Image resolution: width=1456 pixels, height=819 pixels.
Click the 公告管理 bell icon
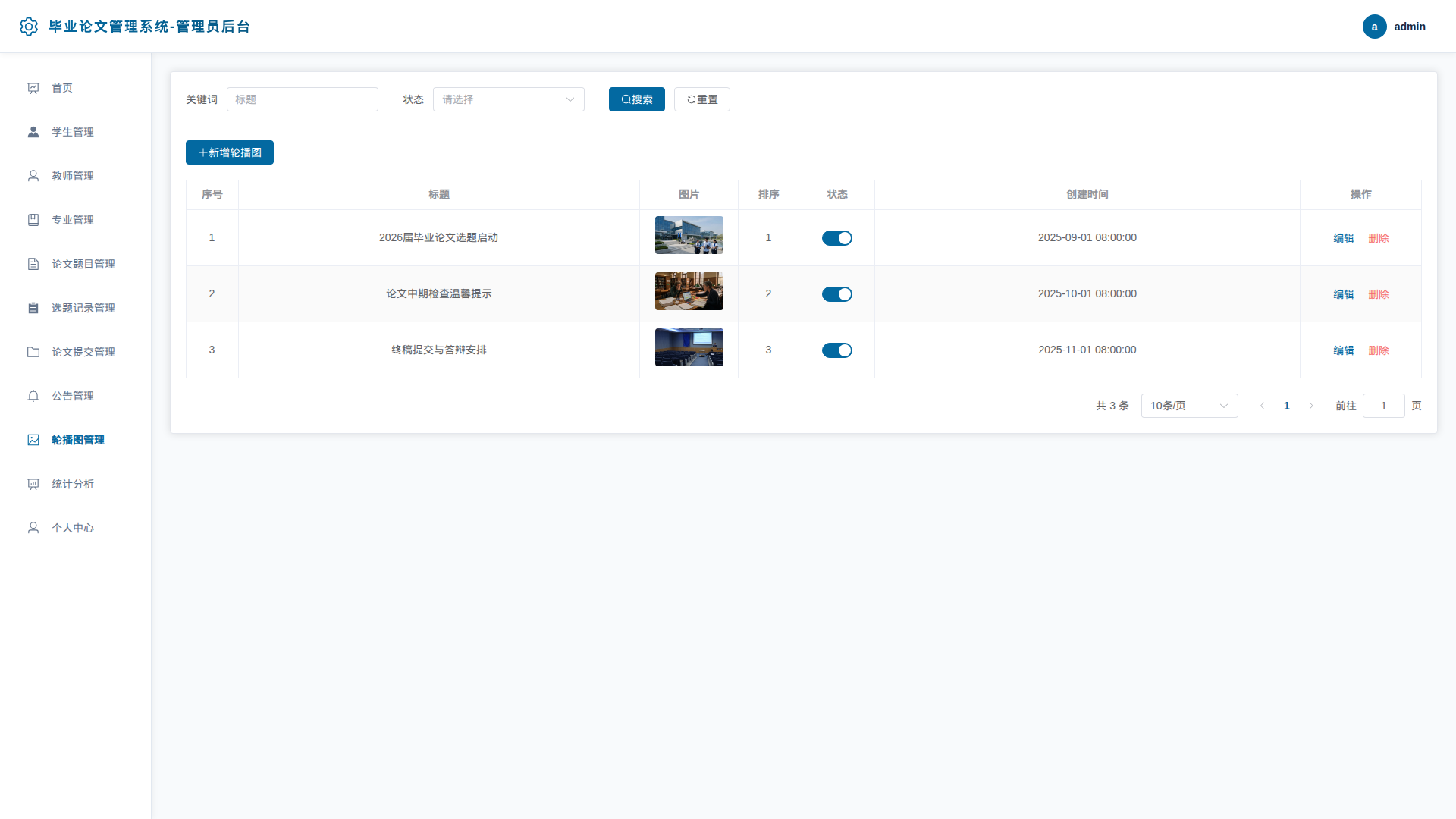tap(33, 396)
